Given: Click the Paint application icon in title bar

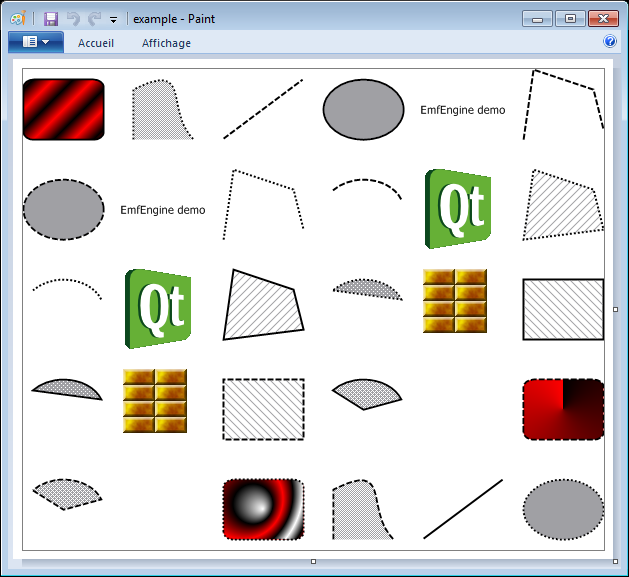Looking at the screenshot, I should coord(18,18).
